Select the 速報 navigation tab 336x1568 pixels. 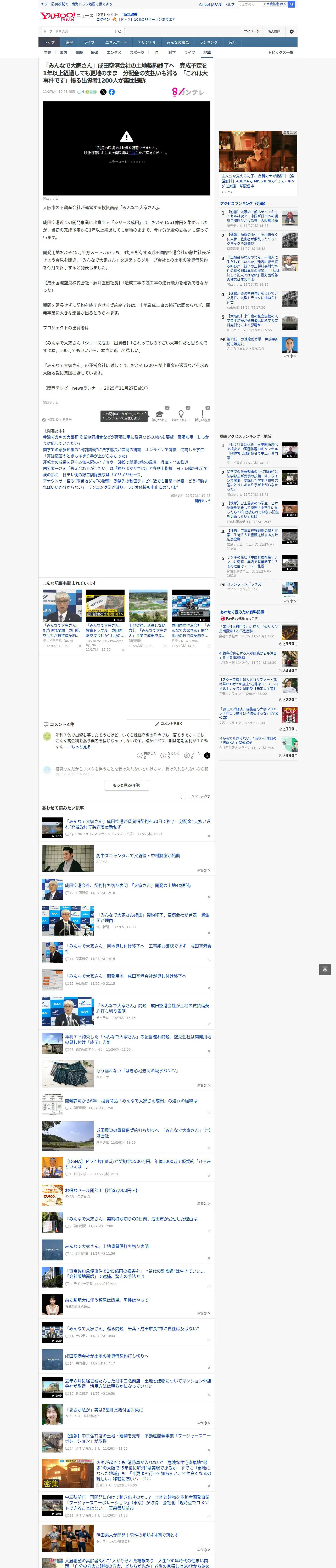click(x=69, y=43)
